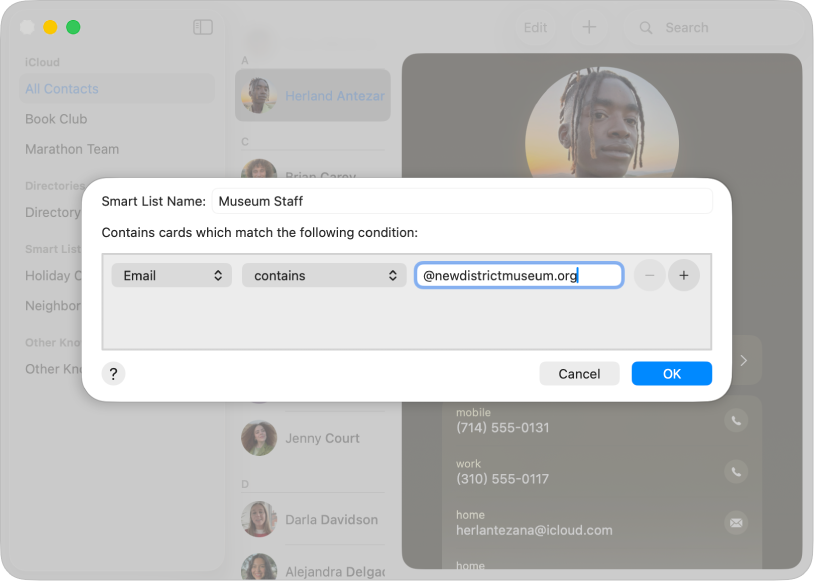Open the 'contains' condition dropdown

click(323, 274)
